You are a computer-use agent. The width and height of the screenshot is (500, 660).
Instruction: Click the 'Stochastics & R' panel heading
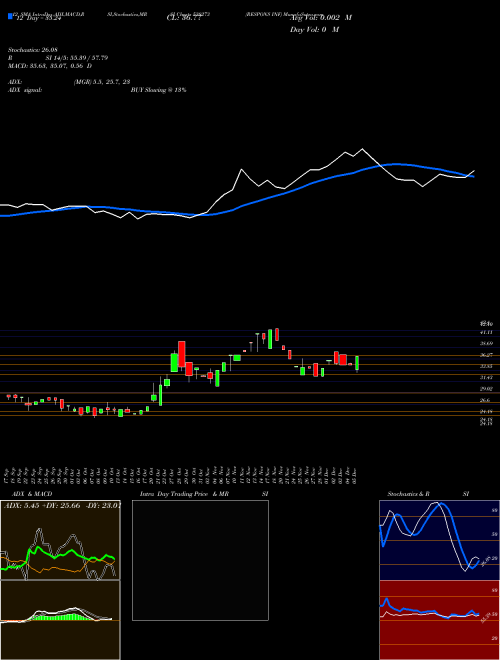pyautogui.click(x=408, y=494)
